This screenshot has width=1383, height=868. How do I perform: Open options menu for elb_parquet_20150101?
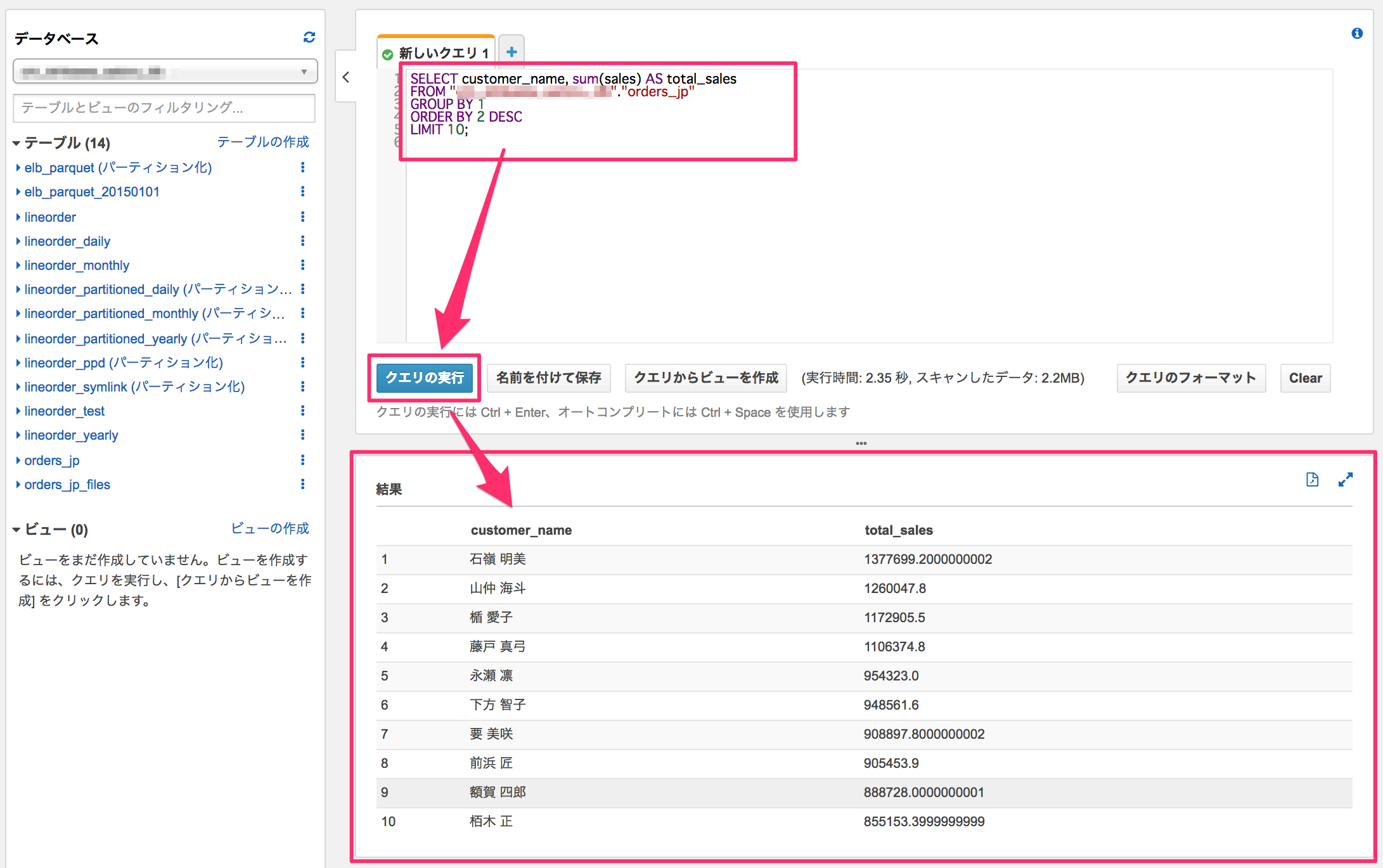coord(302,191)
